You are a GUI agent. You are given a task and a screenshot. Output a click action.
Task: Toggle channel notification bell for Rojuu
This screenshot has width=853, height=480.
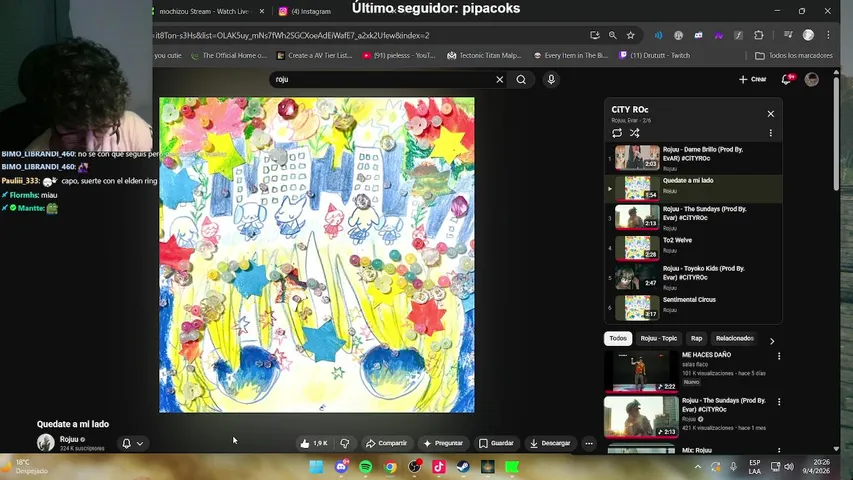(127, 444)
